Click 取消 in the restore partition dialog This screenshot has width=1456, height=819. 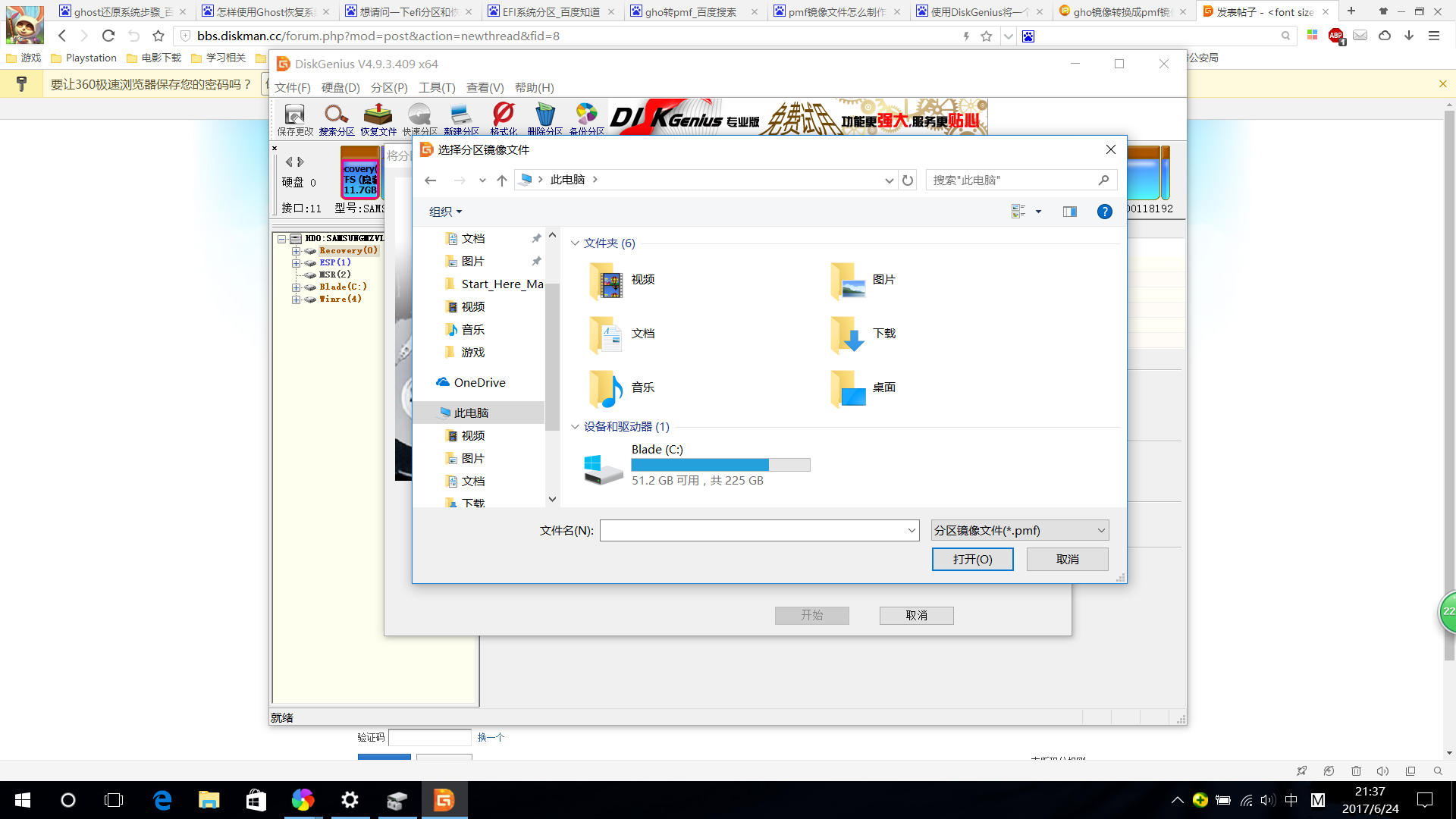click(916, 615)
